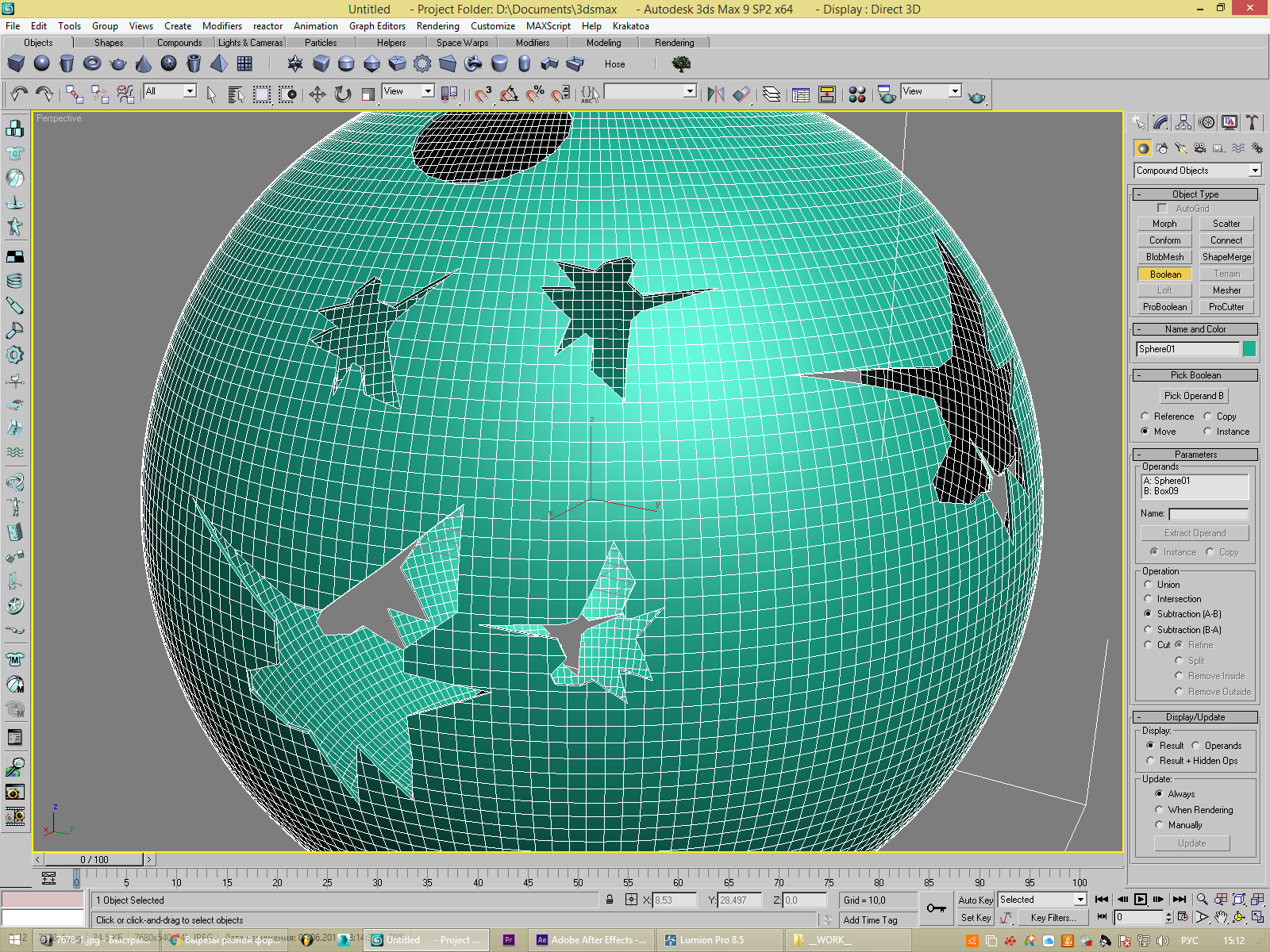Select the Union operation radio button

1148,585
